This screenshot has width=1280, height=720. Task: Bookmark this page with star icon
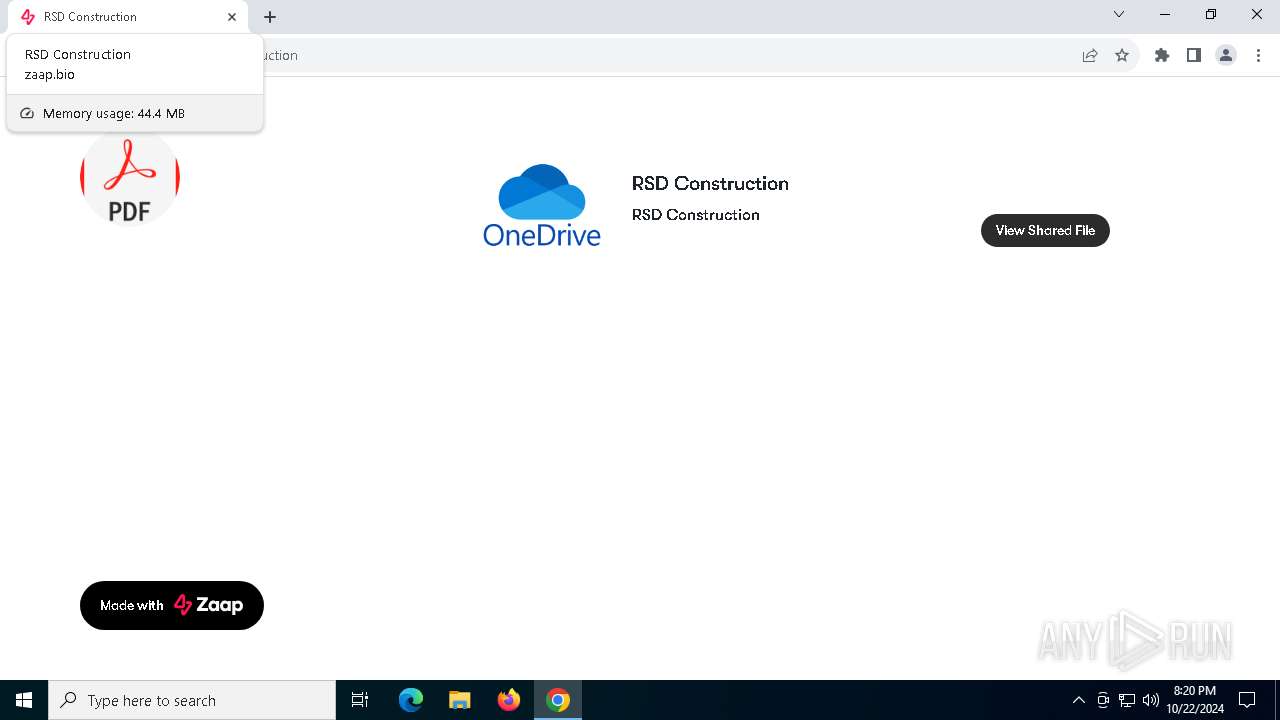(x=1122, y=55)
